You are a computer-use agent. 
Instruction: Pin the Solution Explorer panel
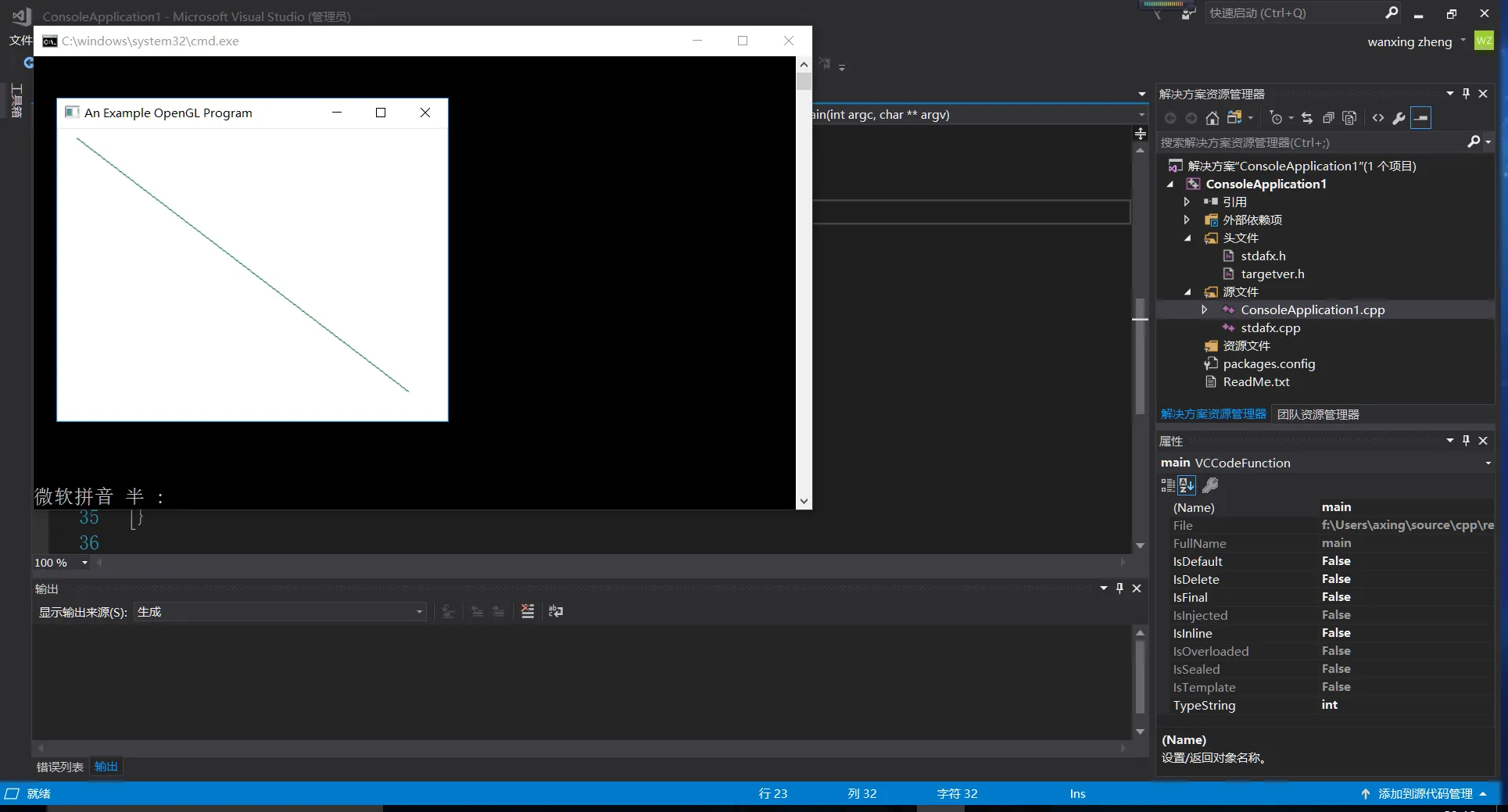click(x=1466, y=94)
